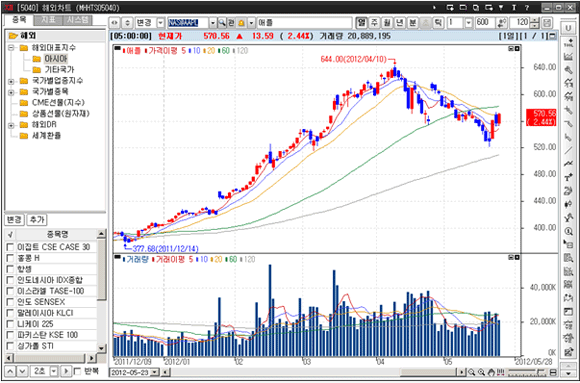Click the 변경 button above the list
Image resolution: width=580 pixels, height=383 pixels.
tap(14, 220)
